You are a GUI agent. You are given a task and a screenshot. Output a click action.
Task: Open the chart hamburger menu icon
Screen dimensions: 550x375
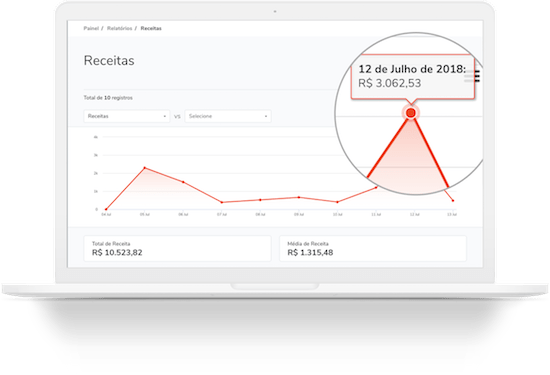477,76
